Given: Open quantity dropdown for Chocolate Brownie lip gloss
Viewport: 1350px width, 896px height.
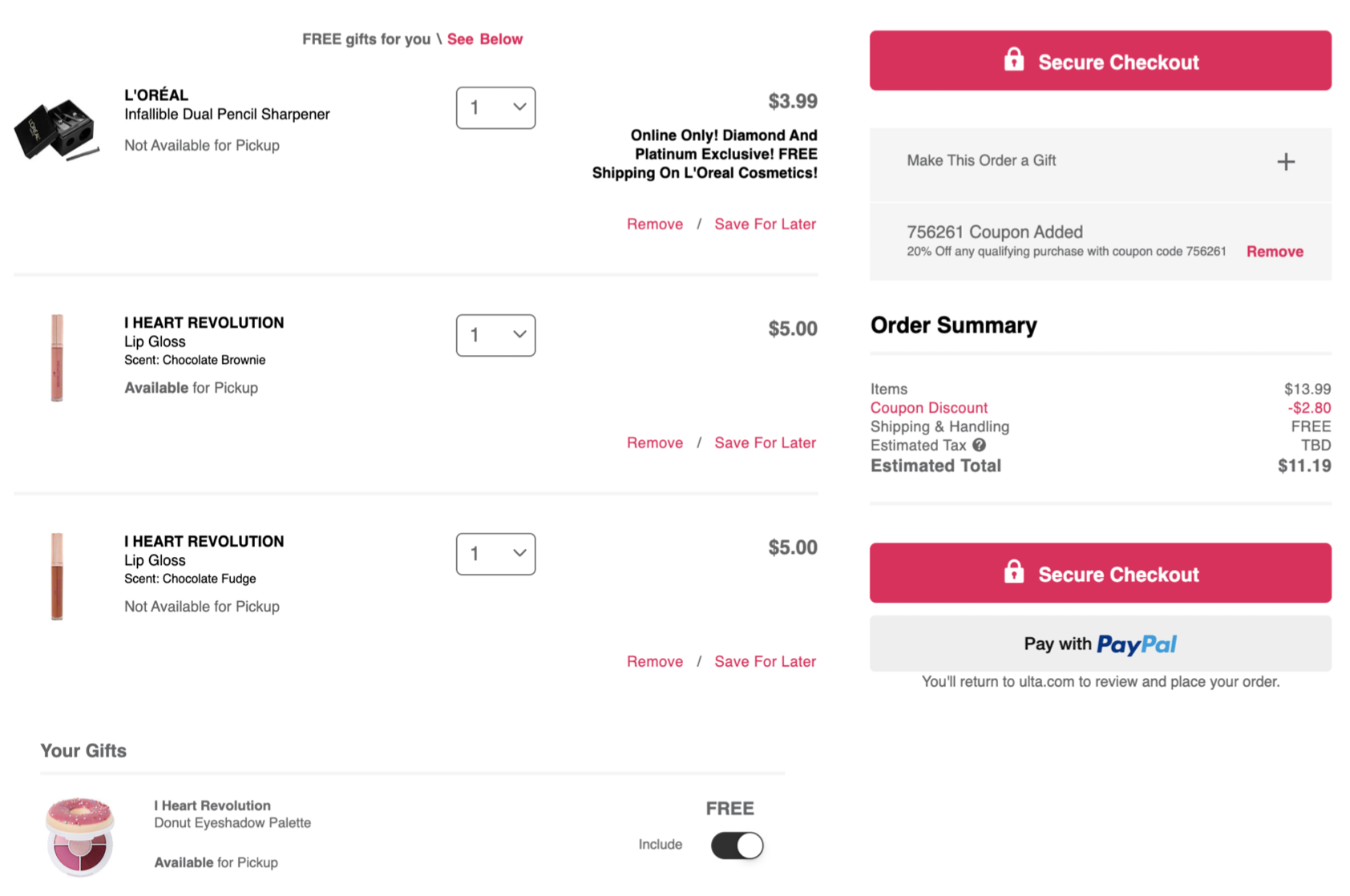Looking at the screenshot, I should pyautogui.click(x=495, y=335).
